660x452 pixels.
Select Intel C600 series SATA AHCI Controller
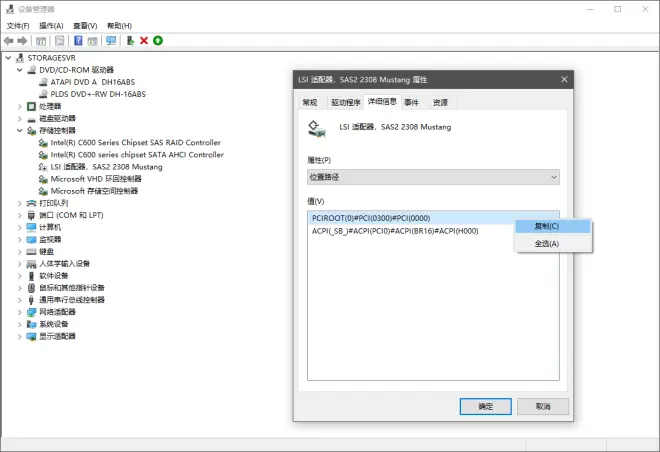(x=137, y=155)
